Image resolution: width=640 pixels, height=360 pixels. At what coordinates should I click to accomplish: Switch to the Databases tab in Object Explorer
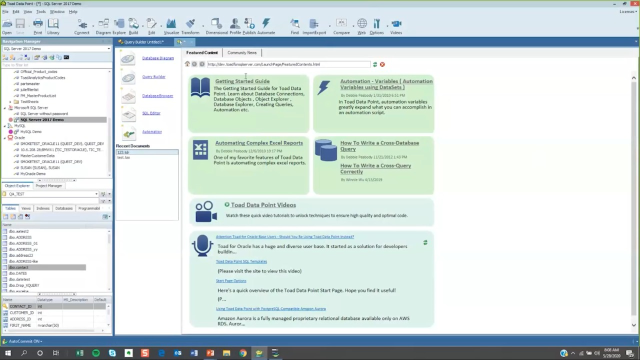click(x=64, y=209)
